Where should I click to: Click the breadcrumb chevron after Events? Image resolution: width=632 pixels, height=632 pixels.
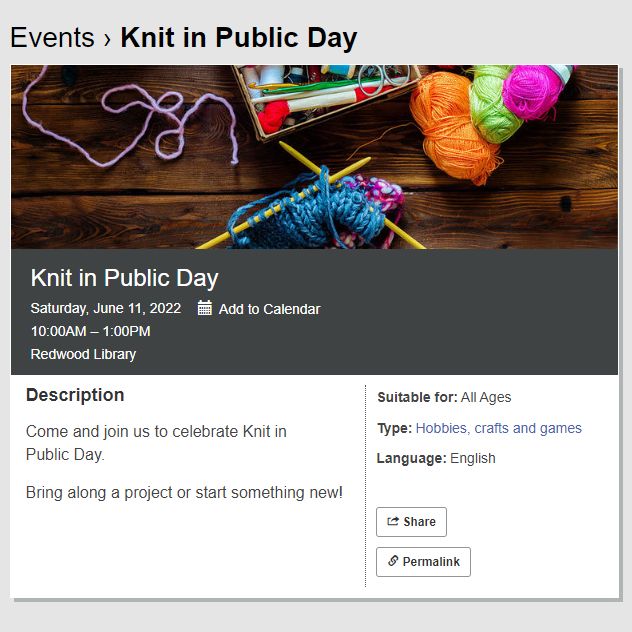(107, 39)
